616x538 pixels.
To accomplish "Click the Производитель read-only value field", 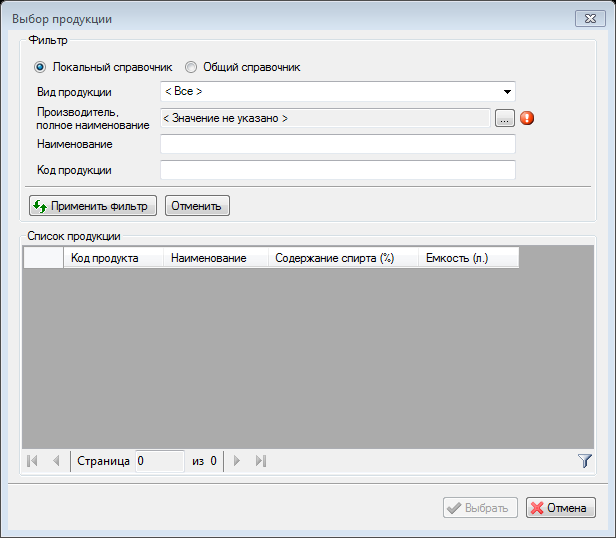I will tap(325, 118).
